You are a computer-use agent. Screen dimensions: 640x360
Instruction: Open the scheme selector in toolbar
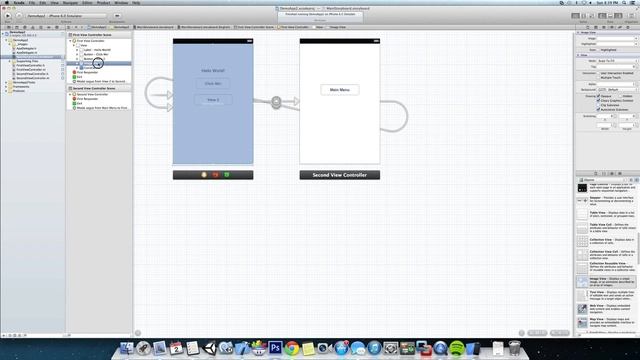(67, 16)
